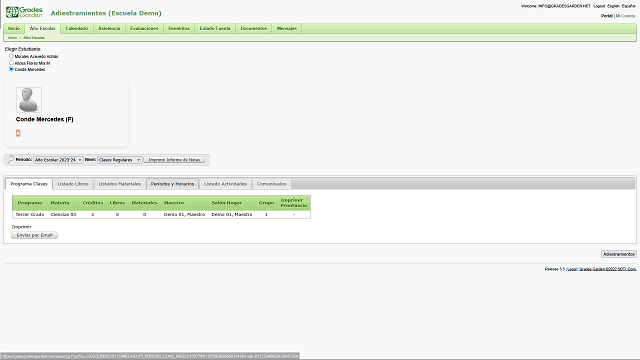Click the student profile avatar picture
640x360 pixels.
pos(29,100)
